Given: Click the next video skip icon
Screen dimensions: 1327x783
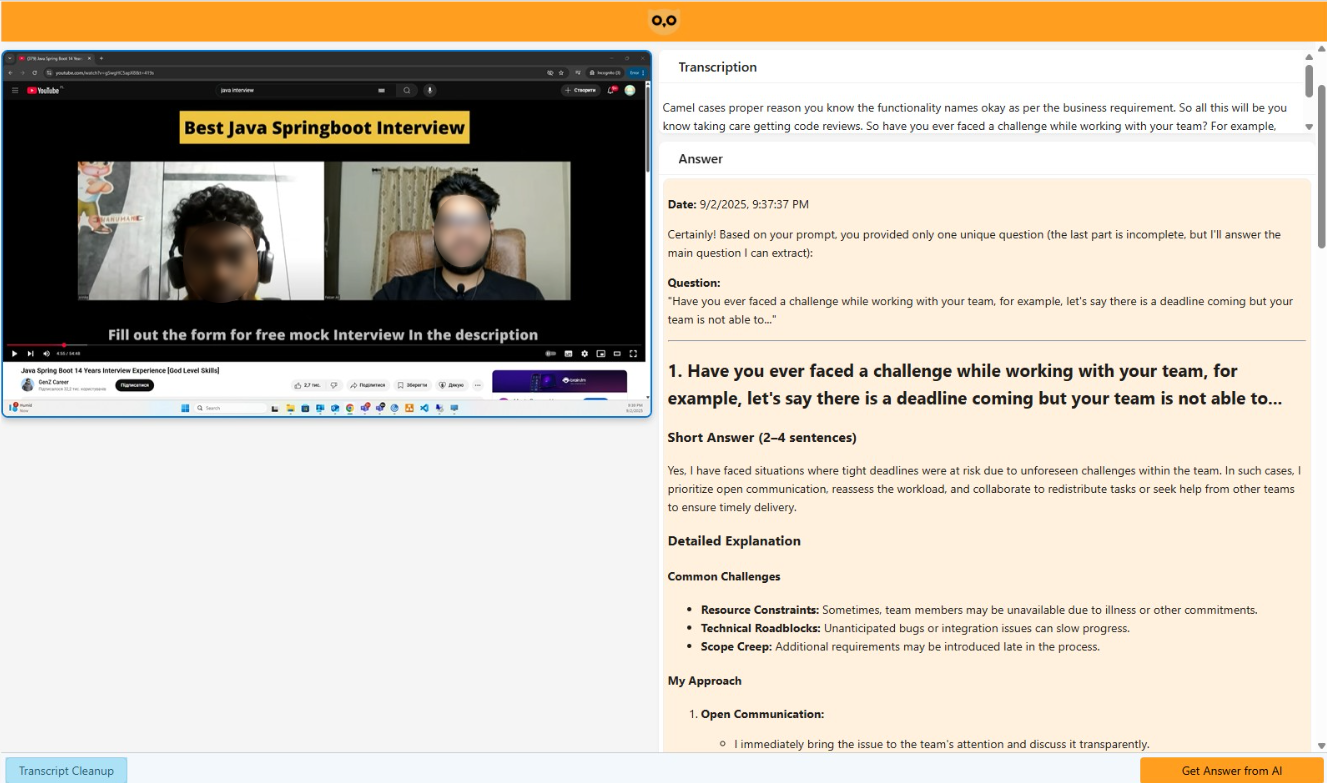Looking at the screenshot, I should click(30, 353).
